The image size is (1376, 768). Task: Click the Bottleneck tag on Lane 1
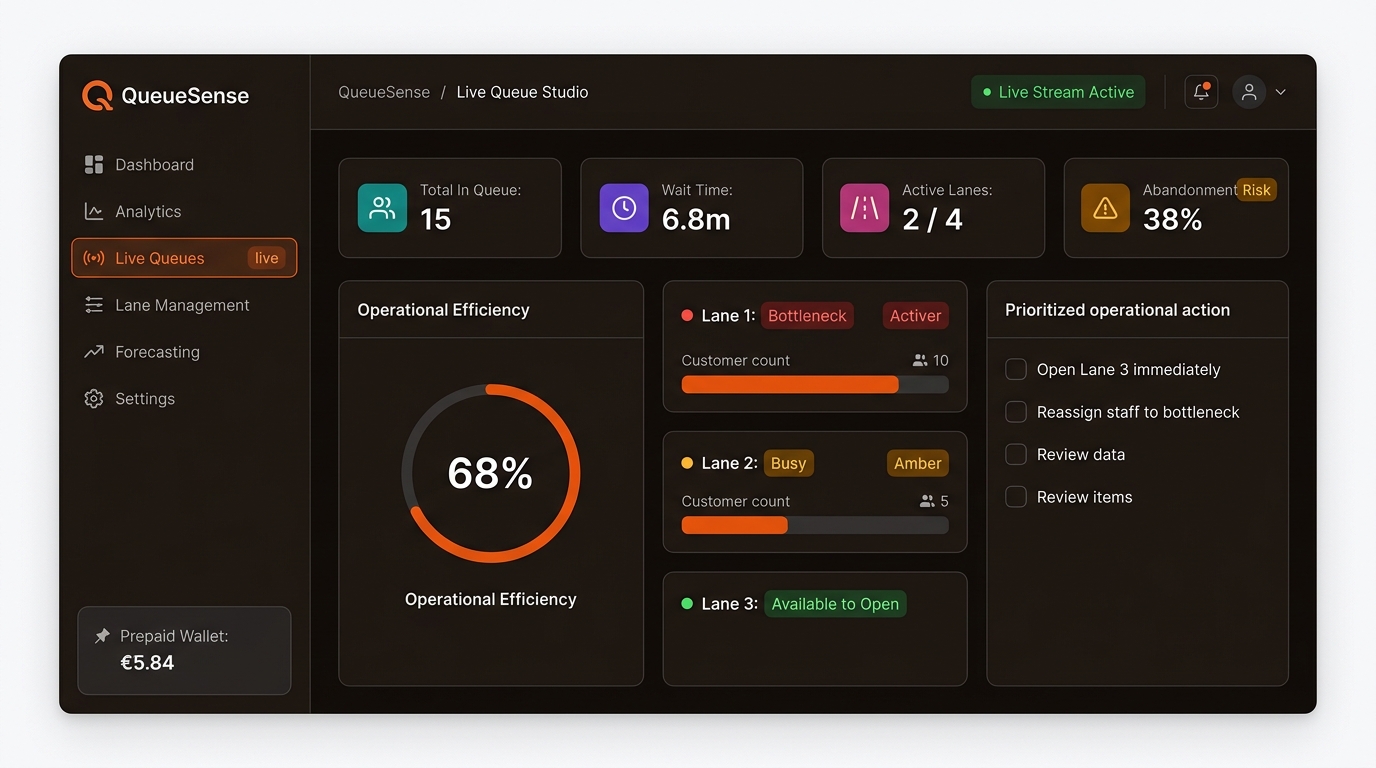807,315
